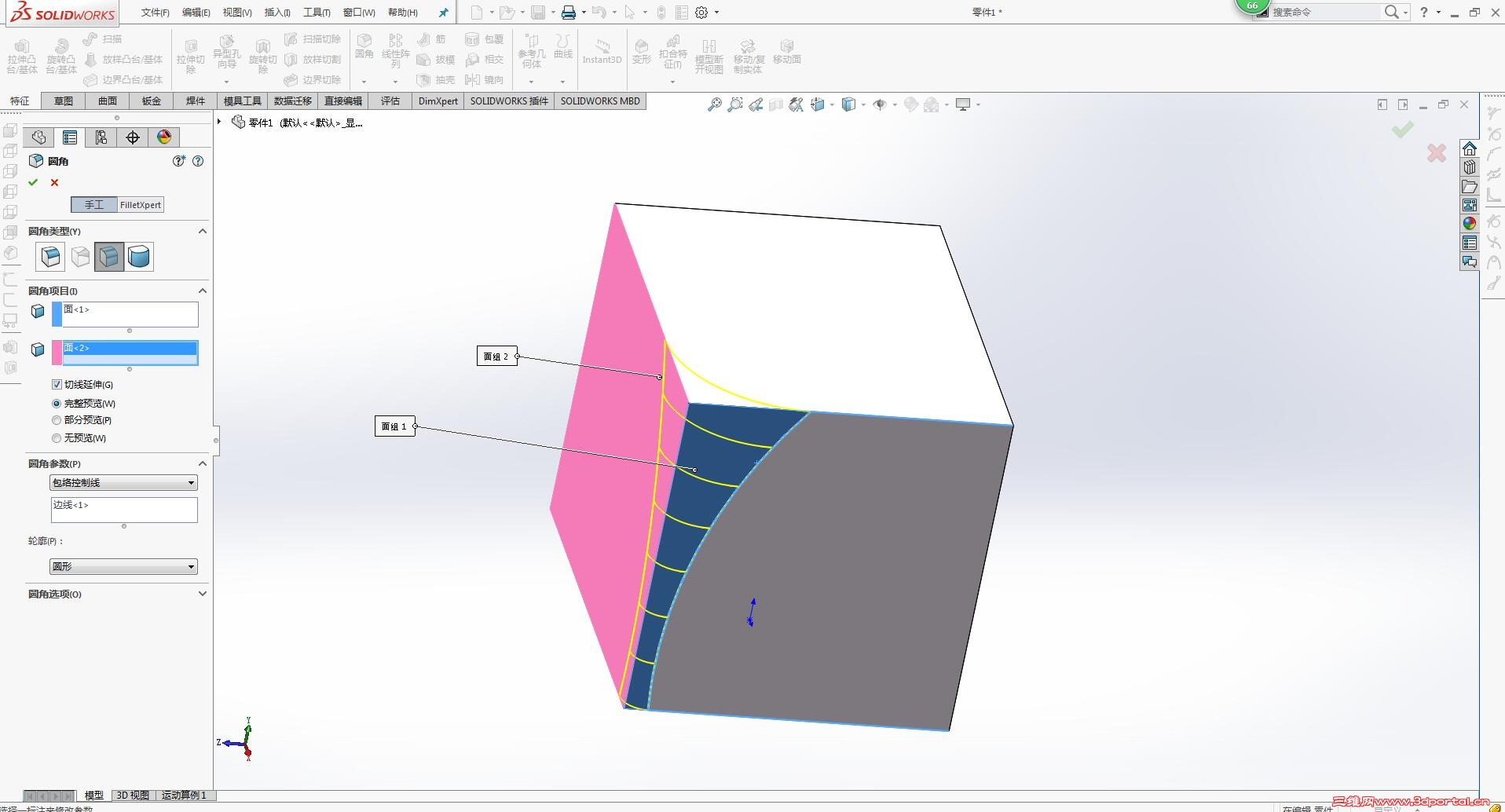Click the FilletXpert button
Image resolution: width=1505 pixels, height=812 pixels.
click(141, 205)
